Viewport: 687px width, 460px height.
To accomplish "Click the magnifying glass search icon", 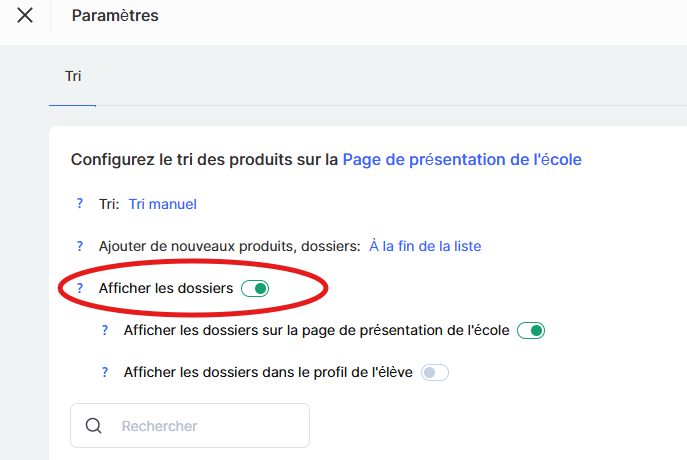I will point(94,426).
